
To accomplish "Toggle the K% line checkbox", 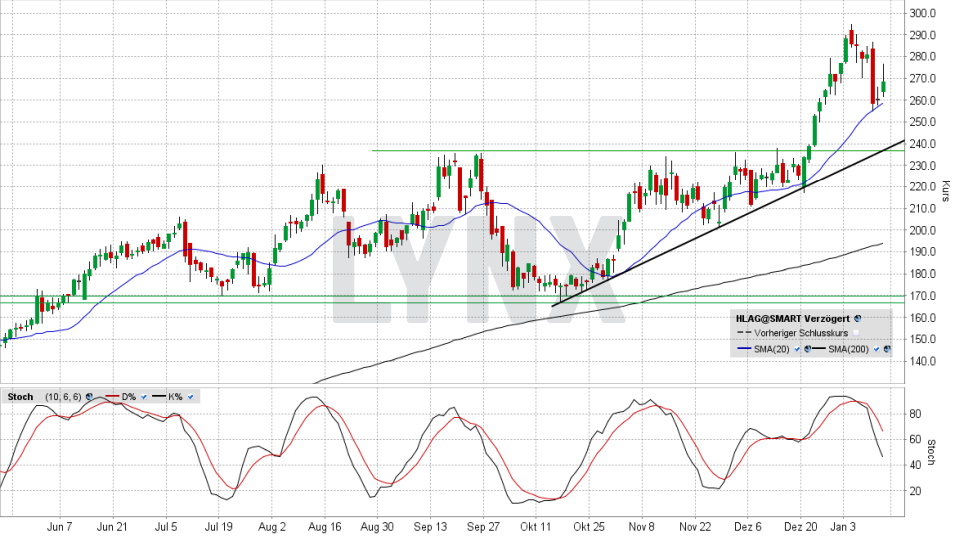I will (x=189, y=397).
